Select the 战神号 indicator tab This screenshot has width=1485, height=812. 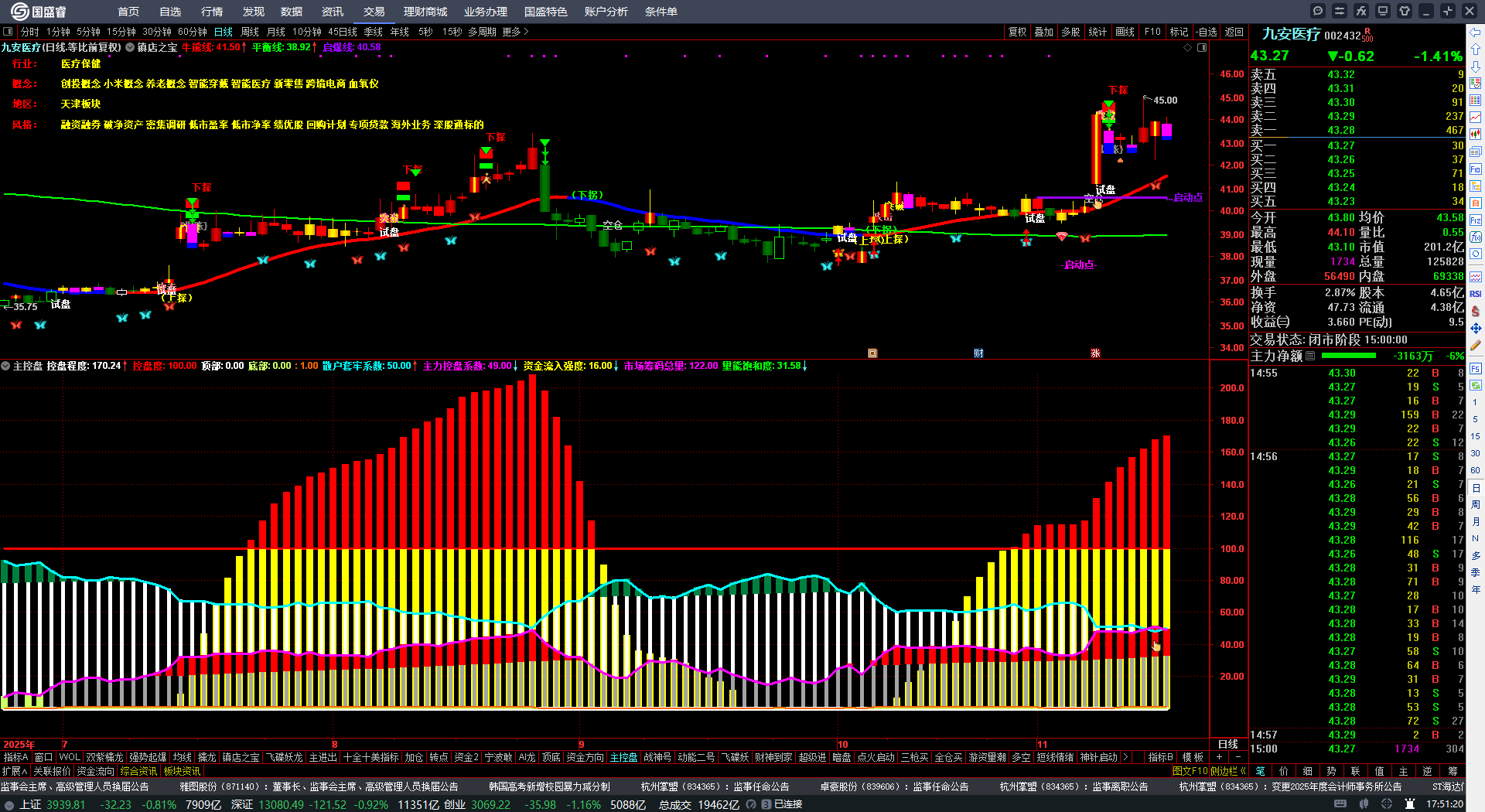pos(657,757)
